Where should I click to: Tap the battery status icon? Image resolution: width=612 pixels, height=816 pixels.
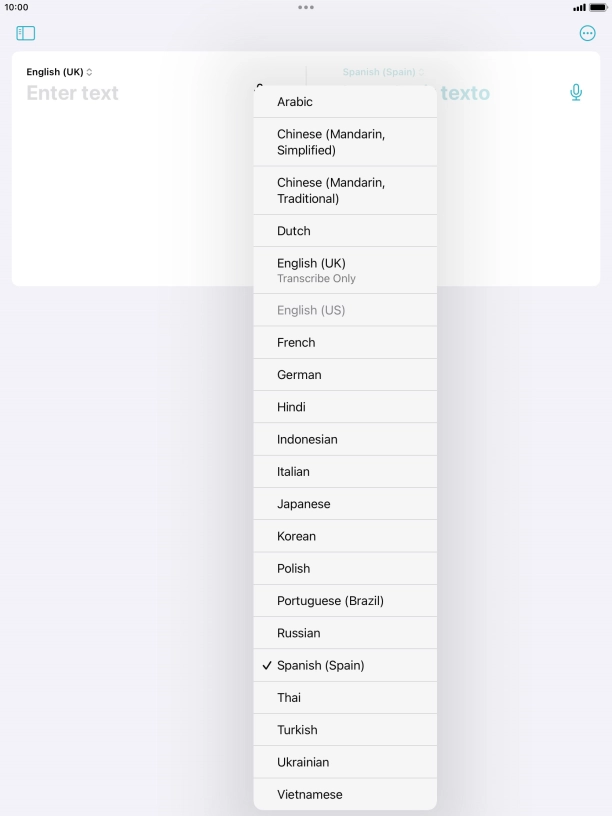point(598,7)
